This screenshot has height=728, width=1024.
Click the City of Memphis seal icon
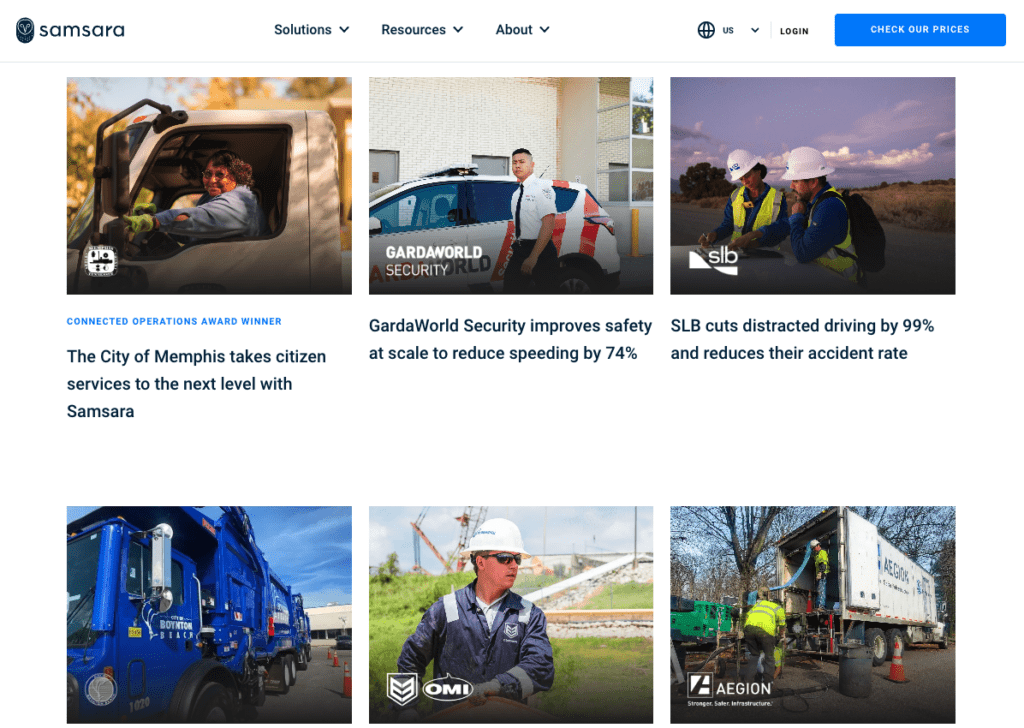click(x=101, y=260)
